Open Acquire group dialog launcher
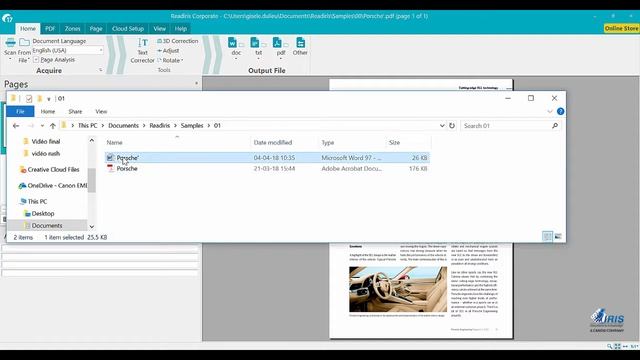The height and width of the screenshot is (360, 640). point(100,70)
